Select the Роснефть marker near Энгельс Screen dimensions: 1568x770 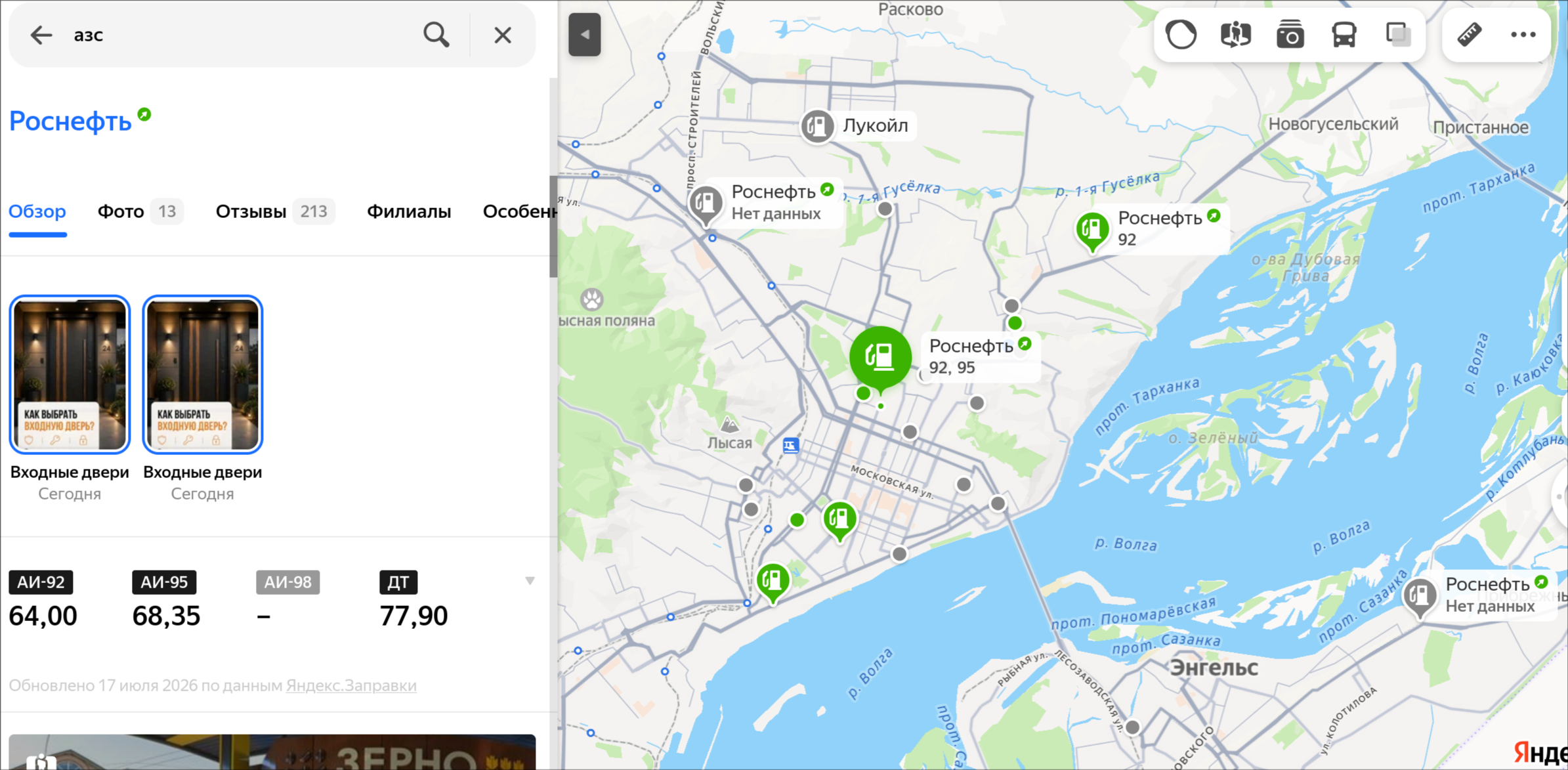coord(1420,597)
